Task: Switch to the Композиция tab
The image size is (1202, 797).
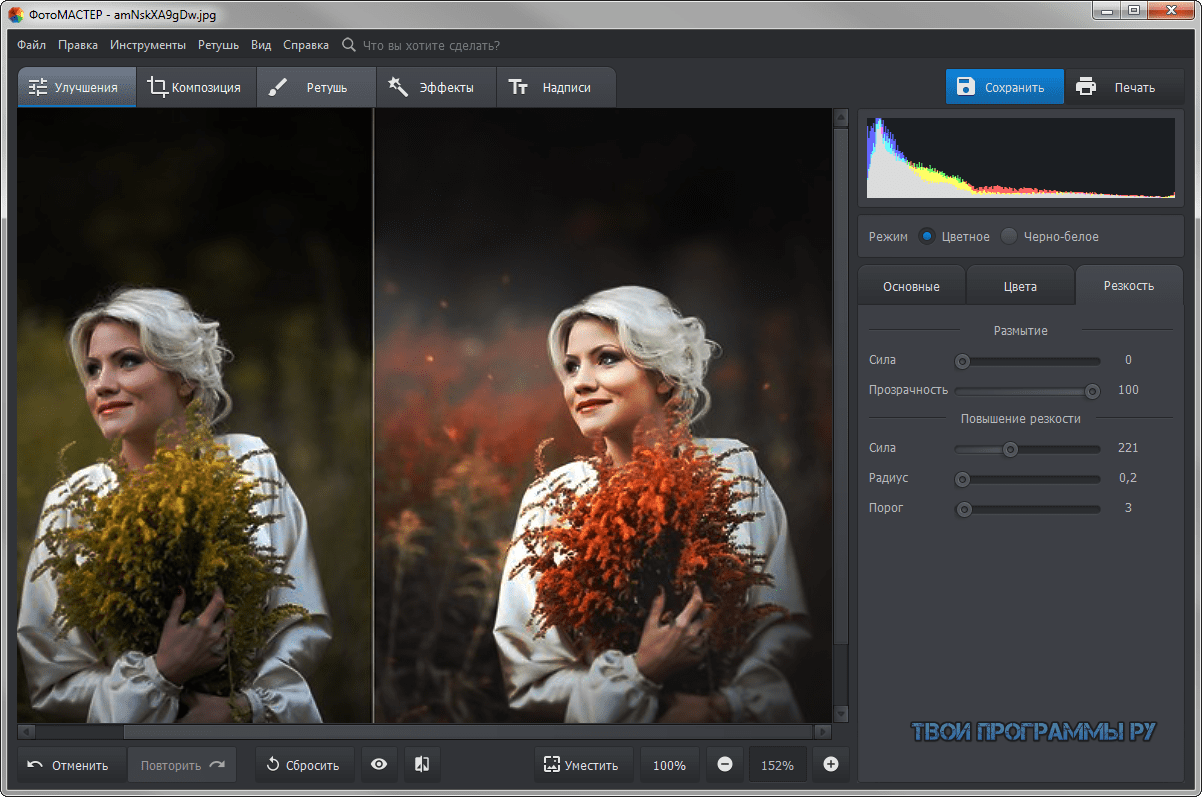Action: [196, 87]
